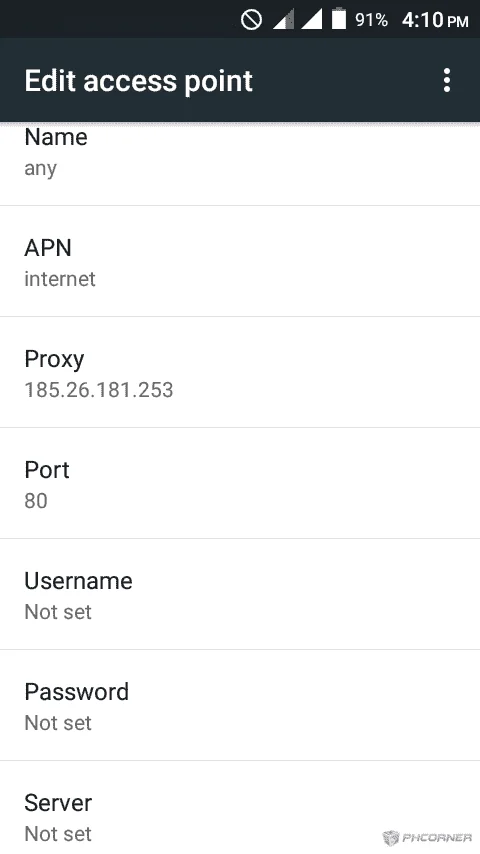Image resolution: width=480 pixels, height=854 pixels.
Task: Edit the Port setting
Action: tap(240, 484)
